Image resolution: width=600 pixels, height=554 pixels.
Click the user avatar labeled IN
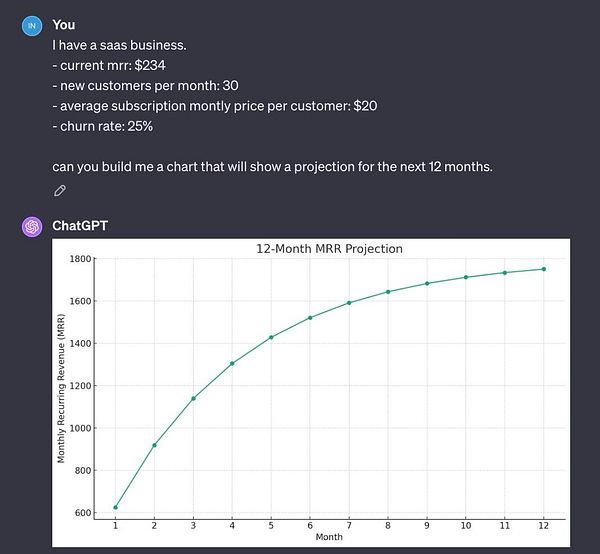[x=32, y=25]
